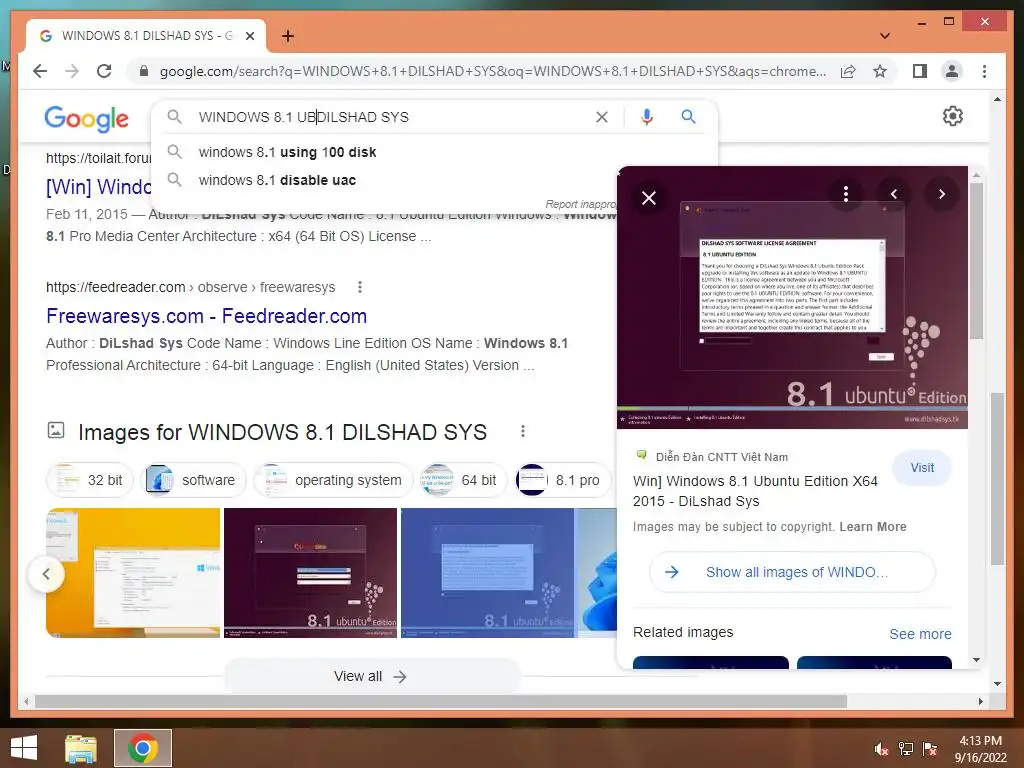Click the muted volume tray icon
This screenshot has width=1024, height=768.
tap(882, 749)
